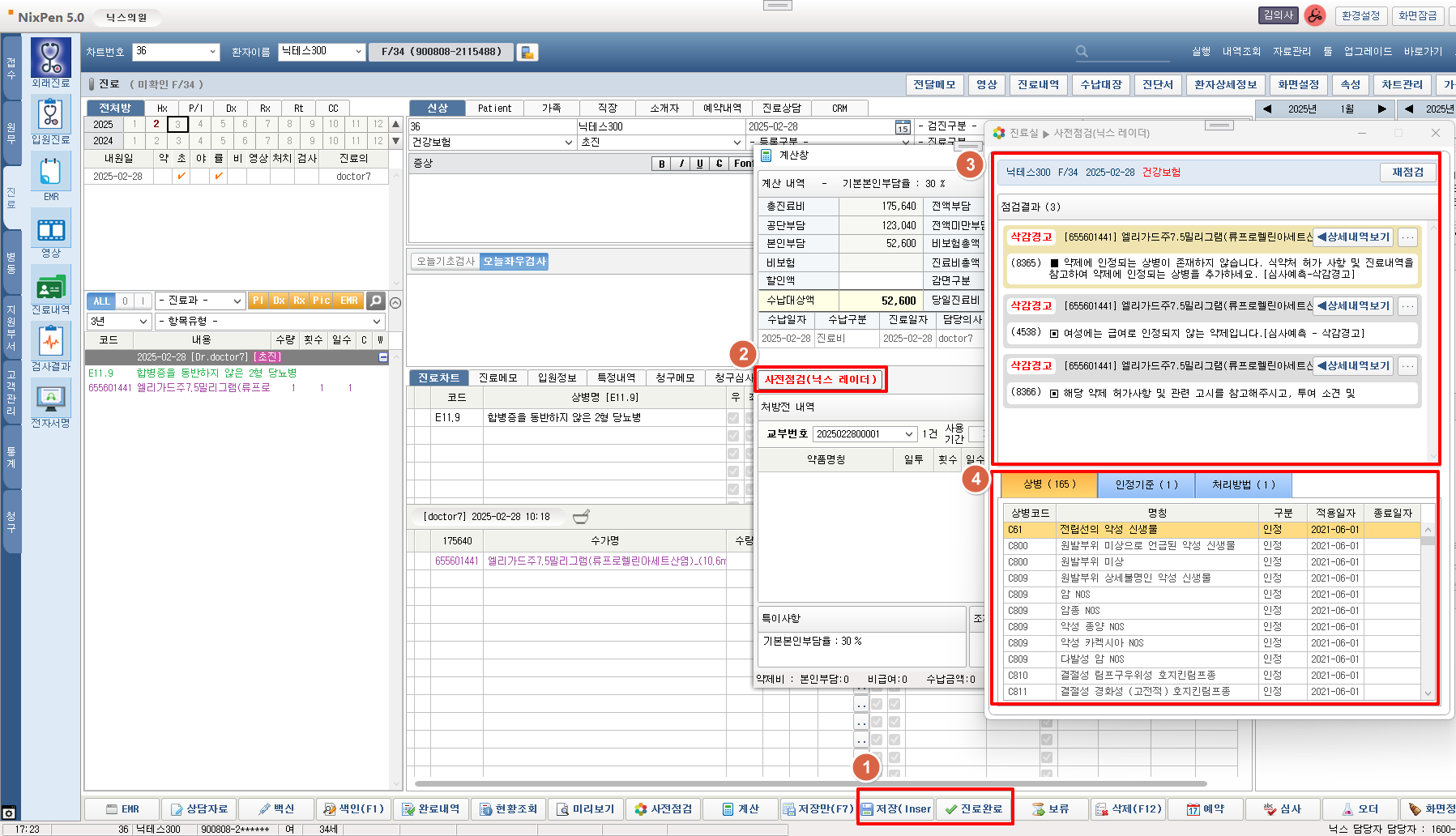1456x836 pixels.
Task: Toggle the checkbox in the E11.9 diagnosis row
Action: (733, 418)
